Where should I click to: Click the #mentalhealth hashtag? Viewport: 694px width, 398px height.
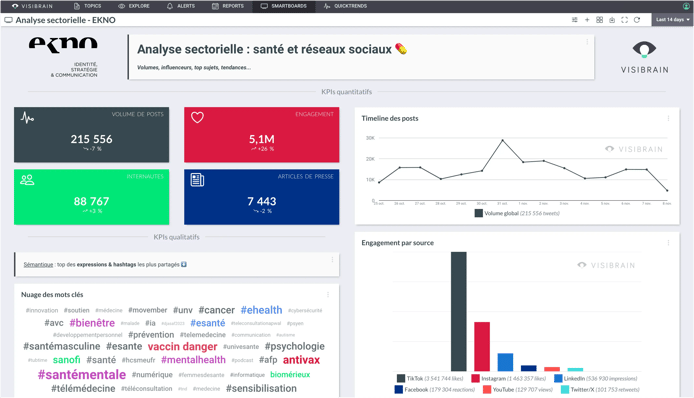click(193, 360)
